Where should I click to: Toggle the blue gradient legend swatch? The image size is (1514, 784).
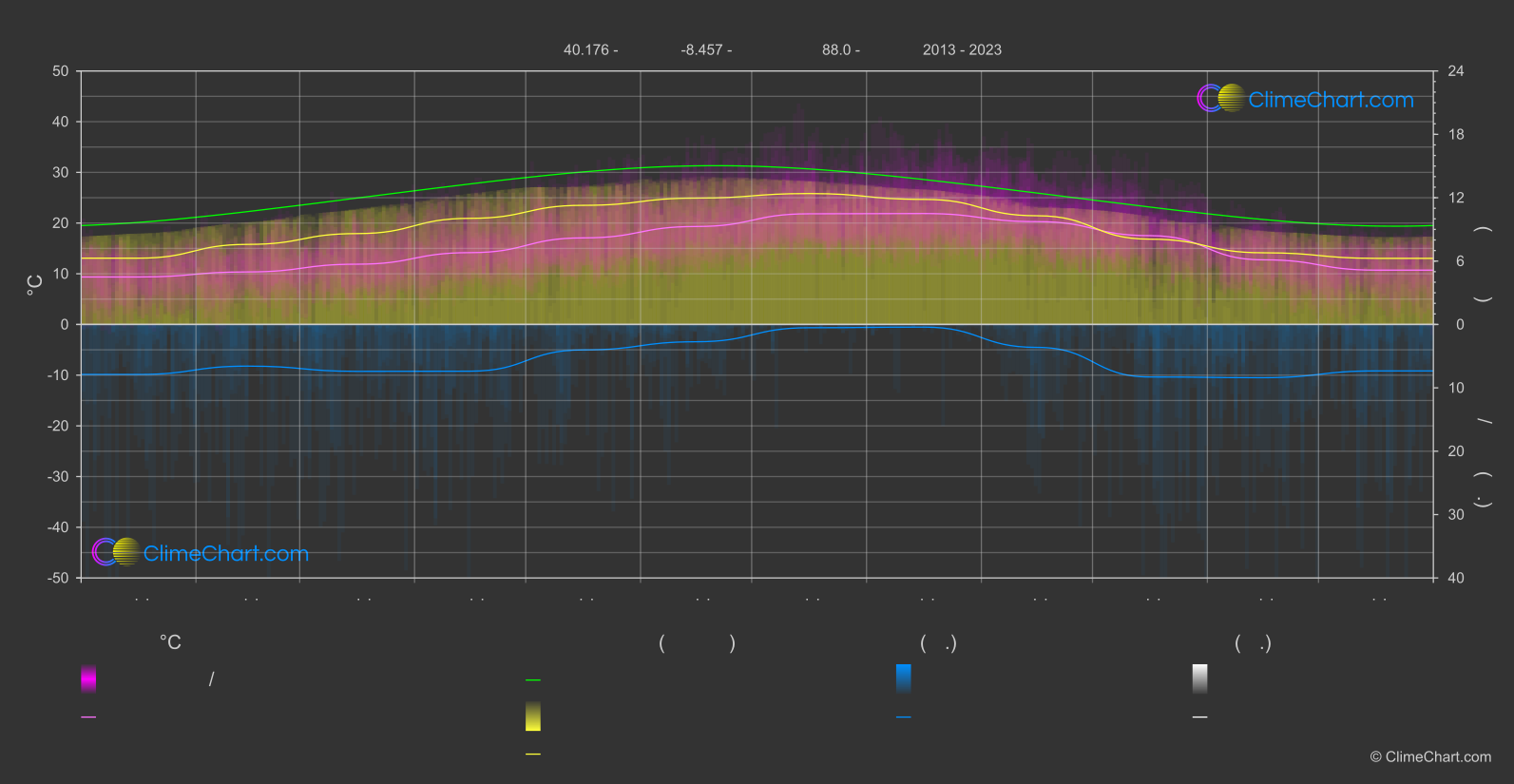(x=904, y=679)
